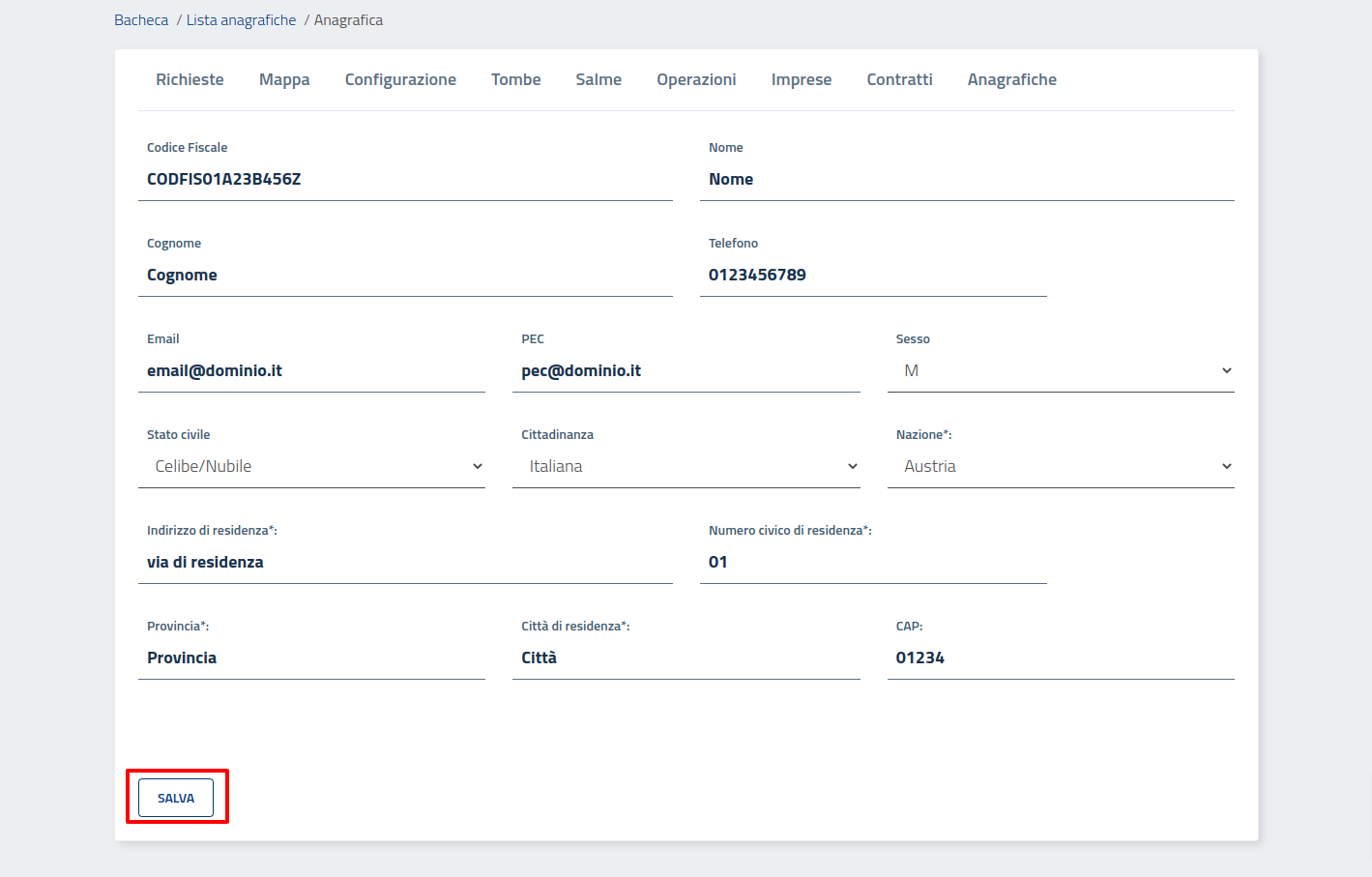This screenshot has width=1372, height=877.
Task: Open the Mappa tab
Action: pos(284,79)
